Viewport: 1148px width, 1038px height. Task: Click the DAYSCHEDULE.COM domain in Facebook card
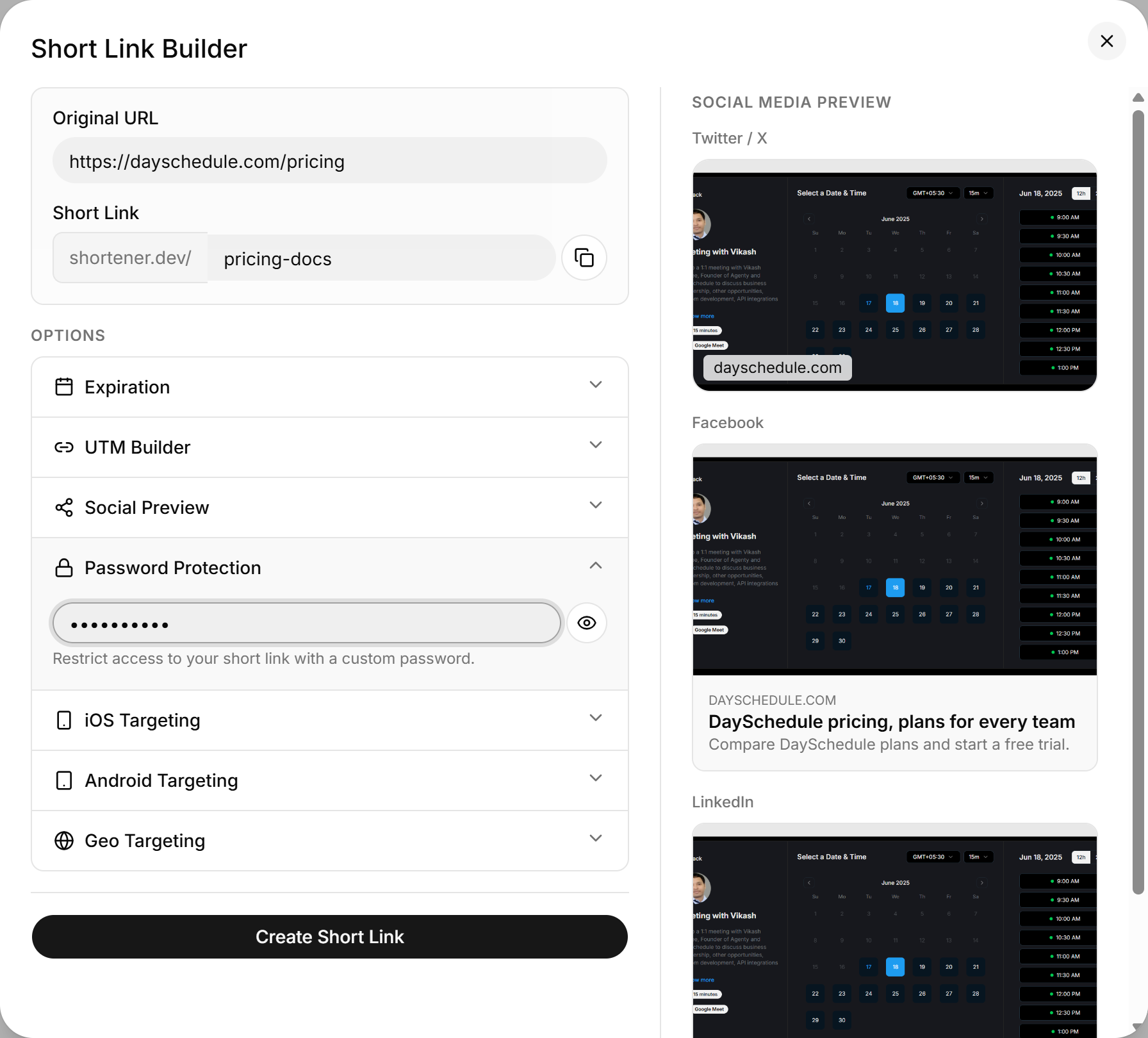click(772, 700)
